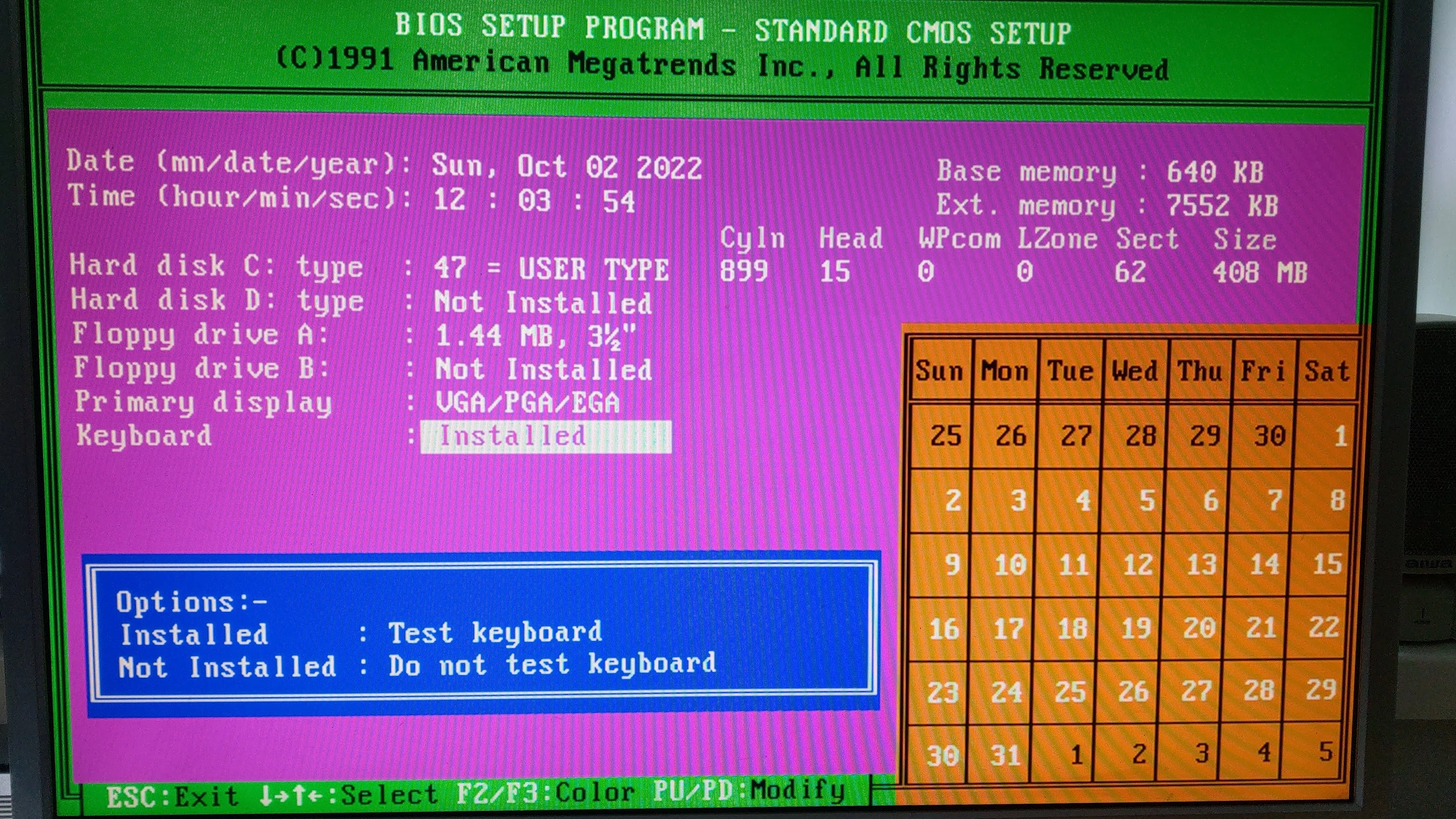The height and width of the screenshot is (819, 1456).
Task: Click the American Megatrends copyright line
Action: [722, 63]
